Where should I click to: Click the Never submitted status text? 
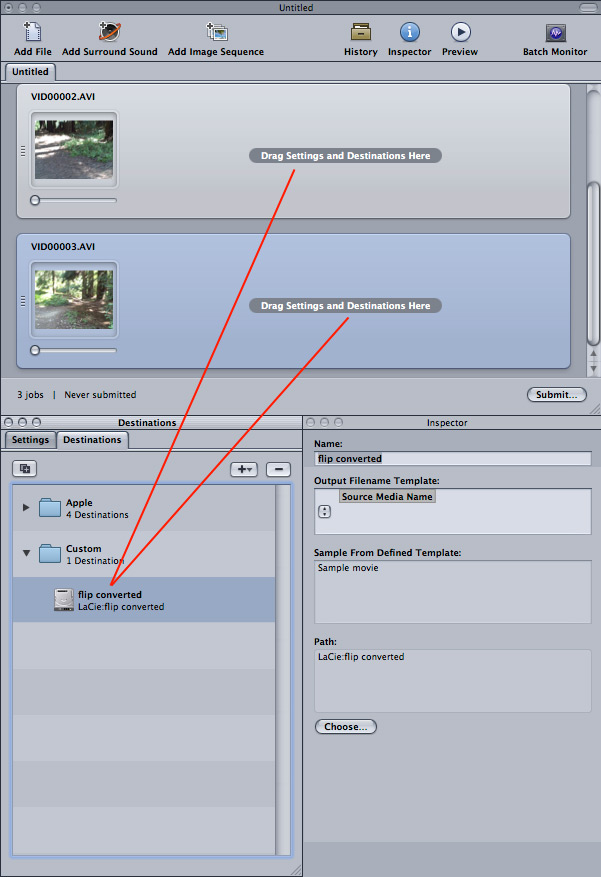100,394
